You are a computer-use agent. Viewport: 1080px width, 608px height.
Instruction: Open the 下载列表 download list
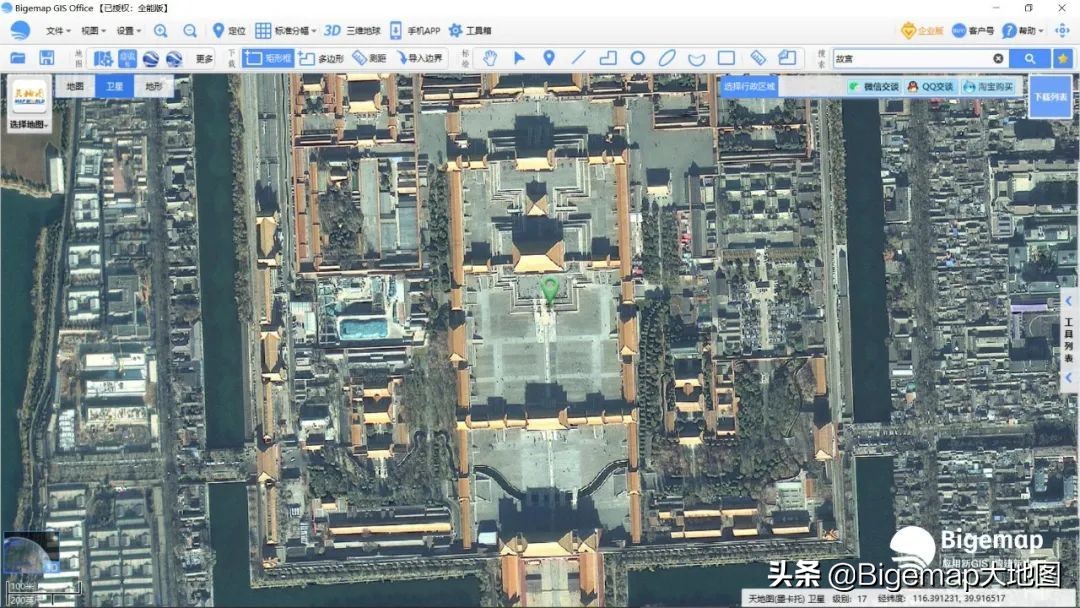pos(1050,97)
